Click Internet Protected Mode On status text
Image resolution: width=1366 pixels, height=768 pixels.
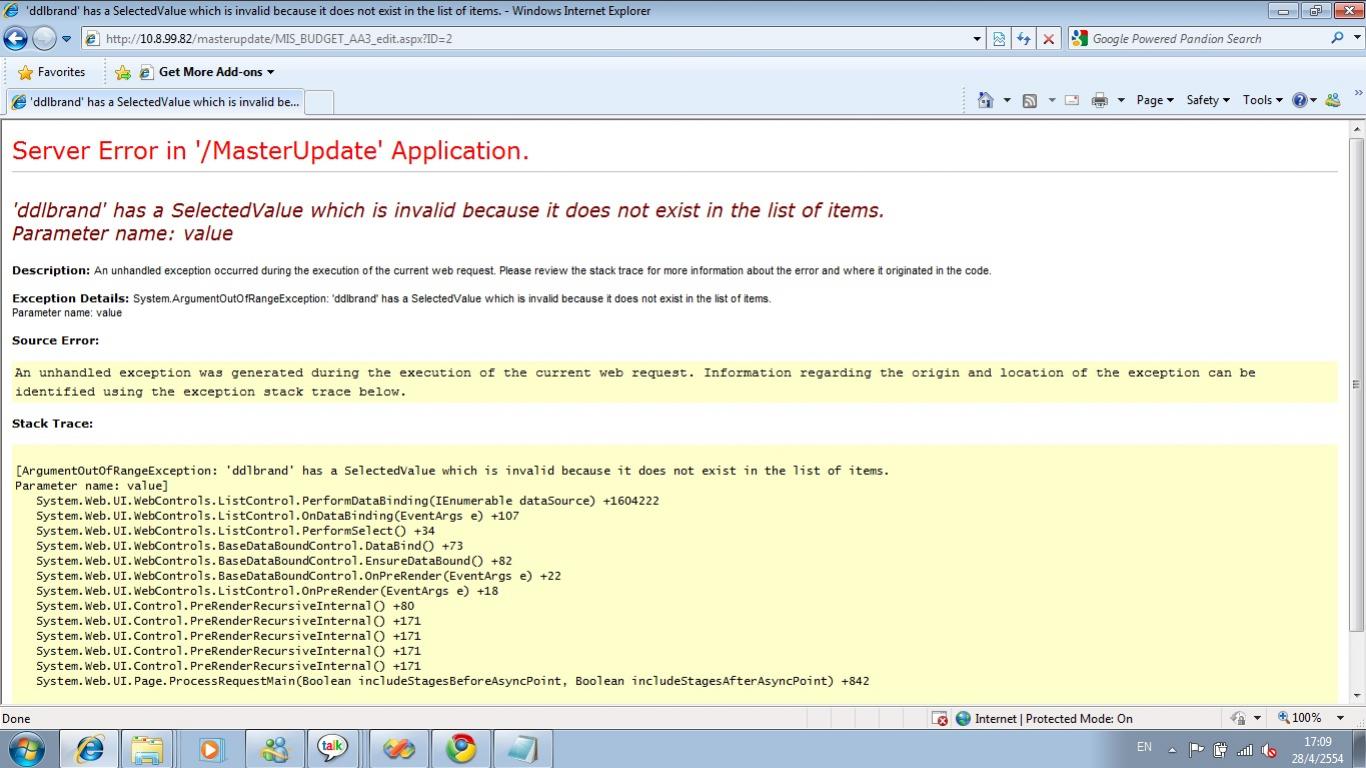click(x=1054, y=718)
